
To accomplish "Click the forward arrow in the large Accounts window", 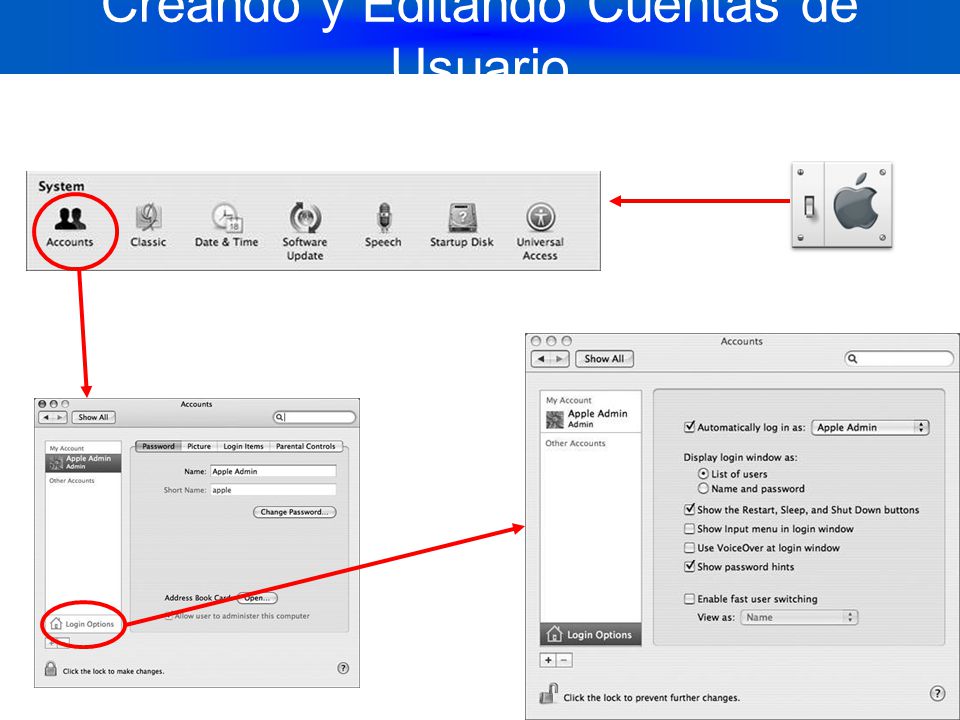I will click(x=560, y=359).
